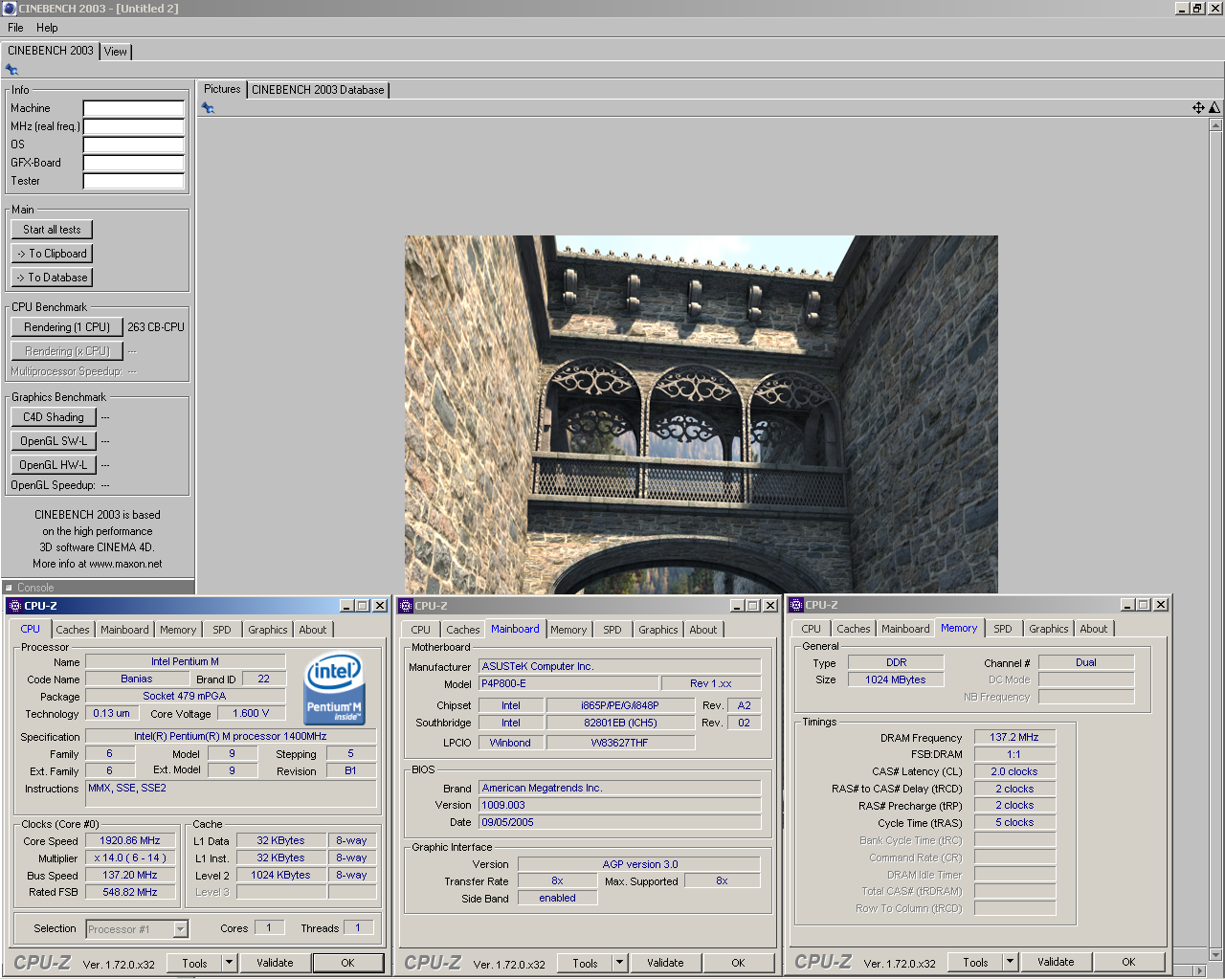
Task: Click the Core Speed value 1920.86 MHz
Action: pos(130,840)
